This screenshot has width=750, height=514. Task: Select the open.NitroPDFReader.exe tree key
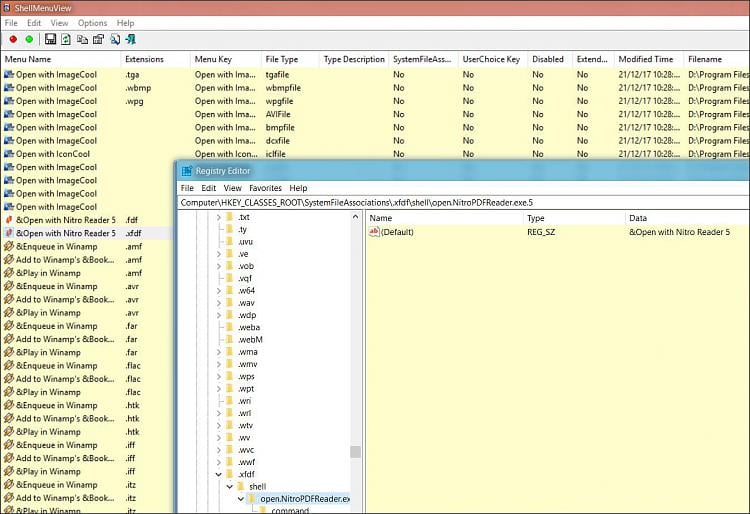tap(297, 499)
